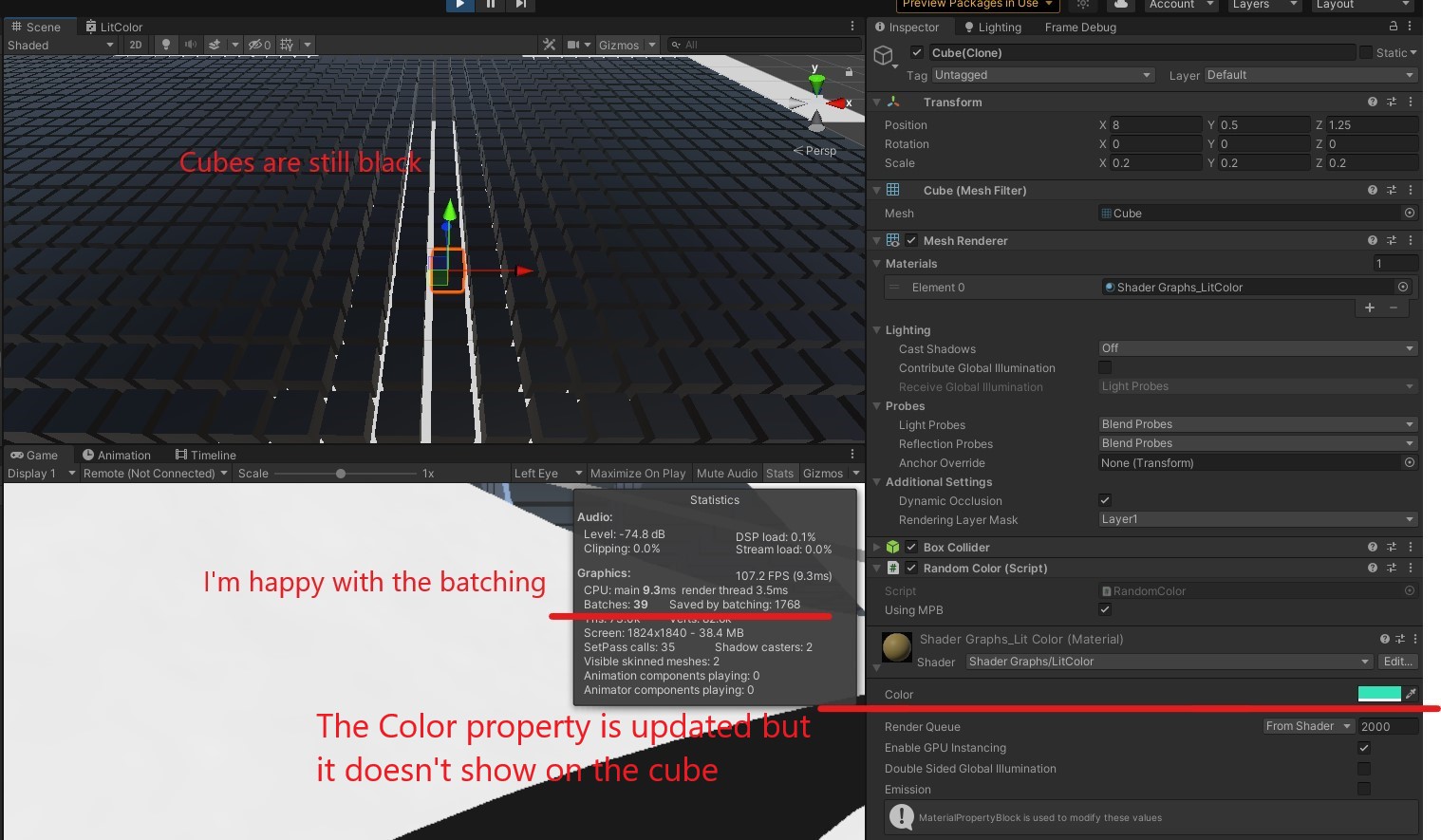Click the preset icon on the Transform component

(1392, 102)
